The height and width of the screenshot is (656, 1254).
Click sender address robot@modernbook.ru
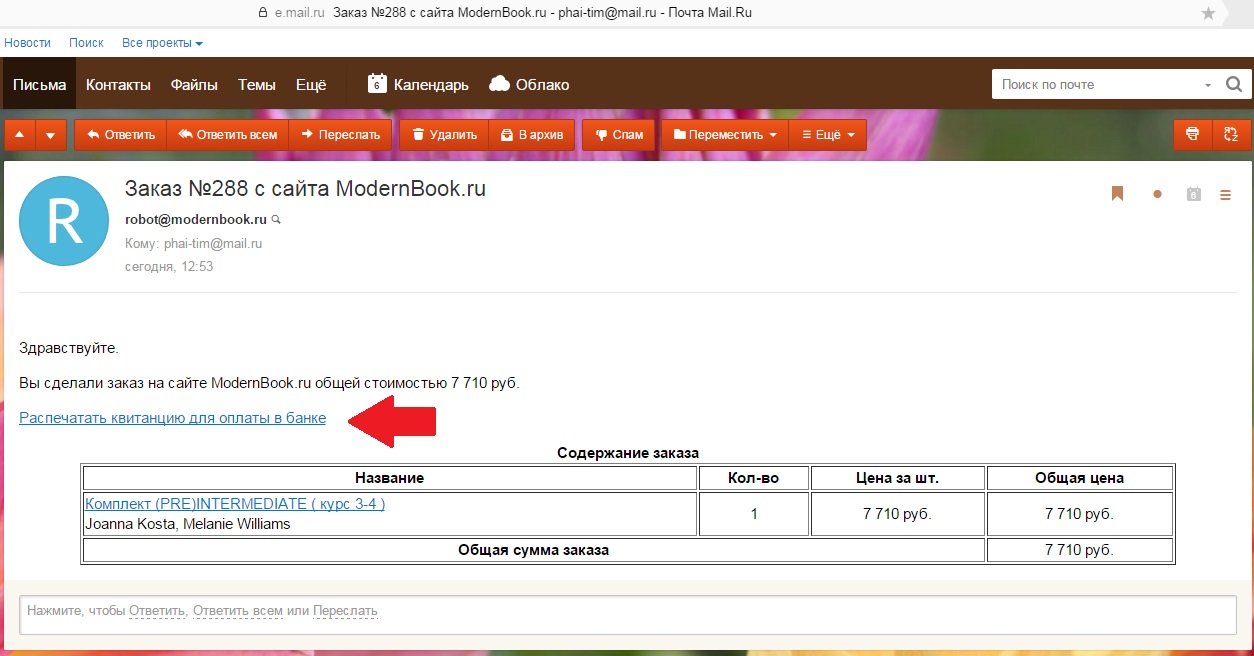pyautogui.click(x=195, y=219)
